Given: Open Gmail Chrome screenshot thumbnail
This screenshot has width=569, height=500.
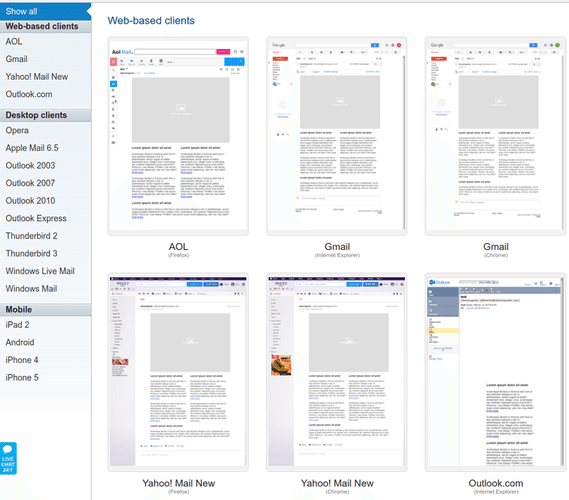Looking at the screenshot, I should 495,136.
